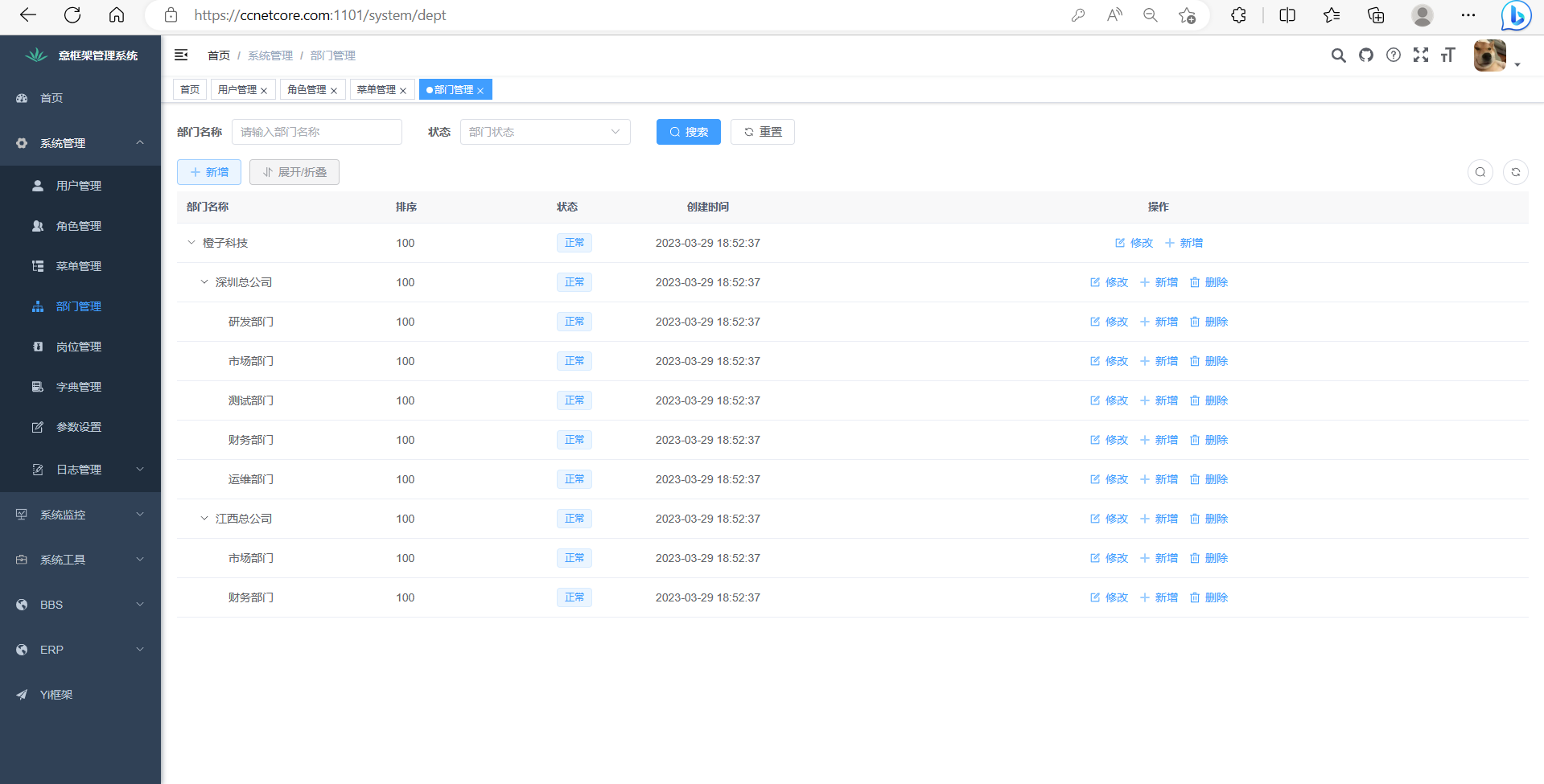Toggle the 展开/折叠 button

[294, 172]
